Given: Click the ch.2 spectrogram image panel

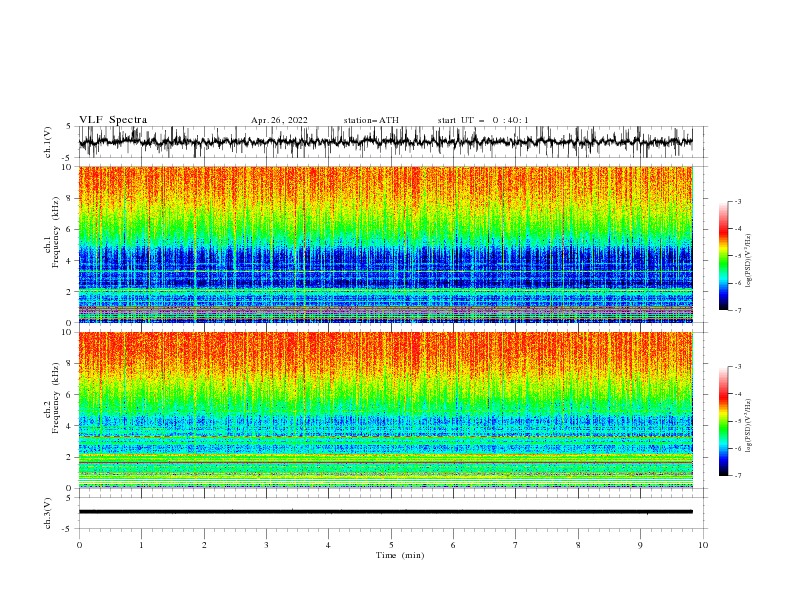Looking at the screenshot, I should [x=386, y=410].
